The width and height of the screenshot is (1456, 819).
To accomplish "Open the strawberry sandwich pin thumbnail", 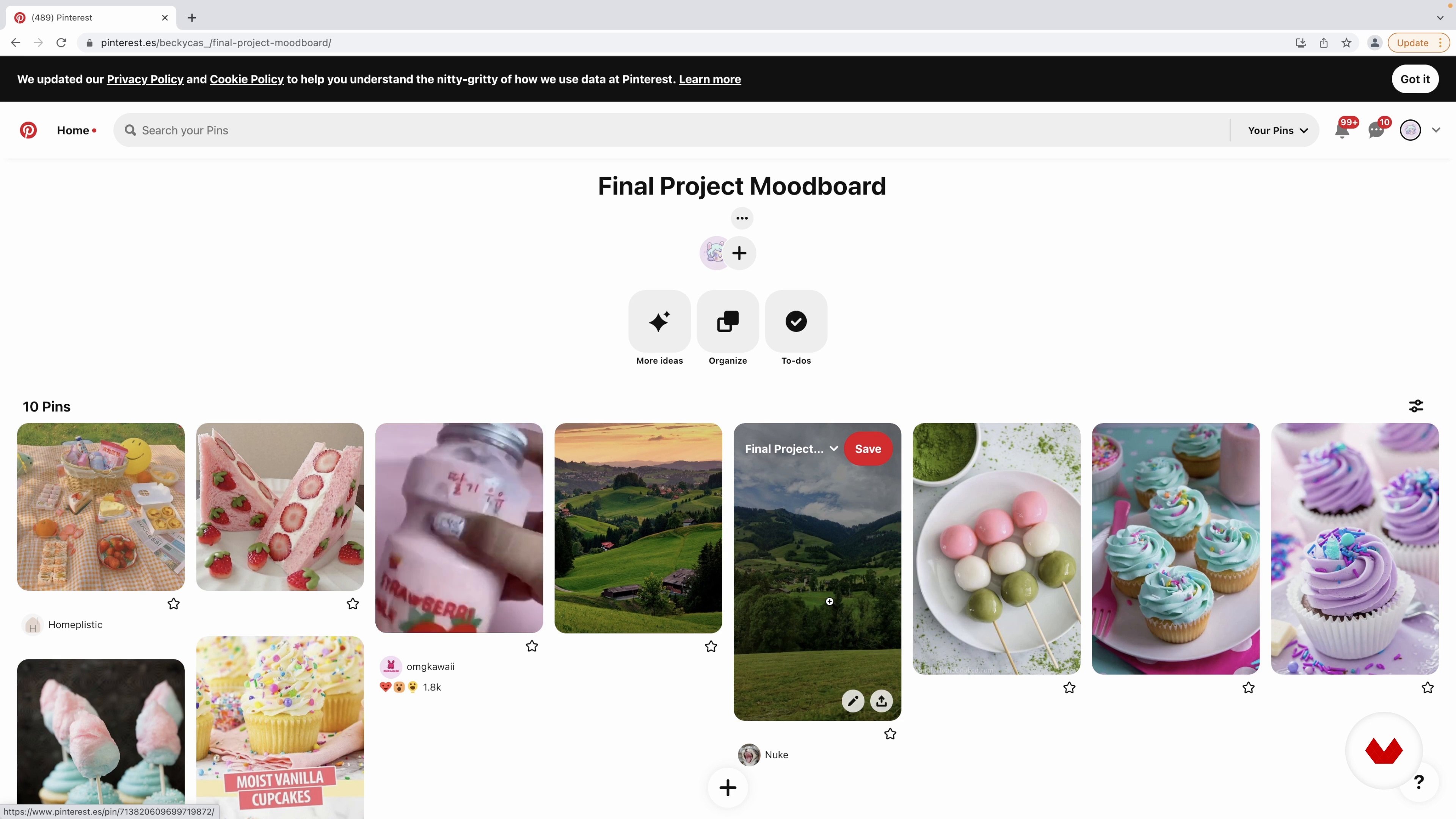I will 280,507.
